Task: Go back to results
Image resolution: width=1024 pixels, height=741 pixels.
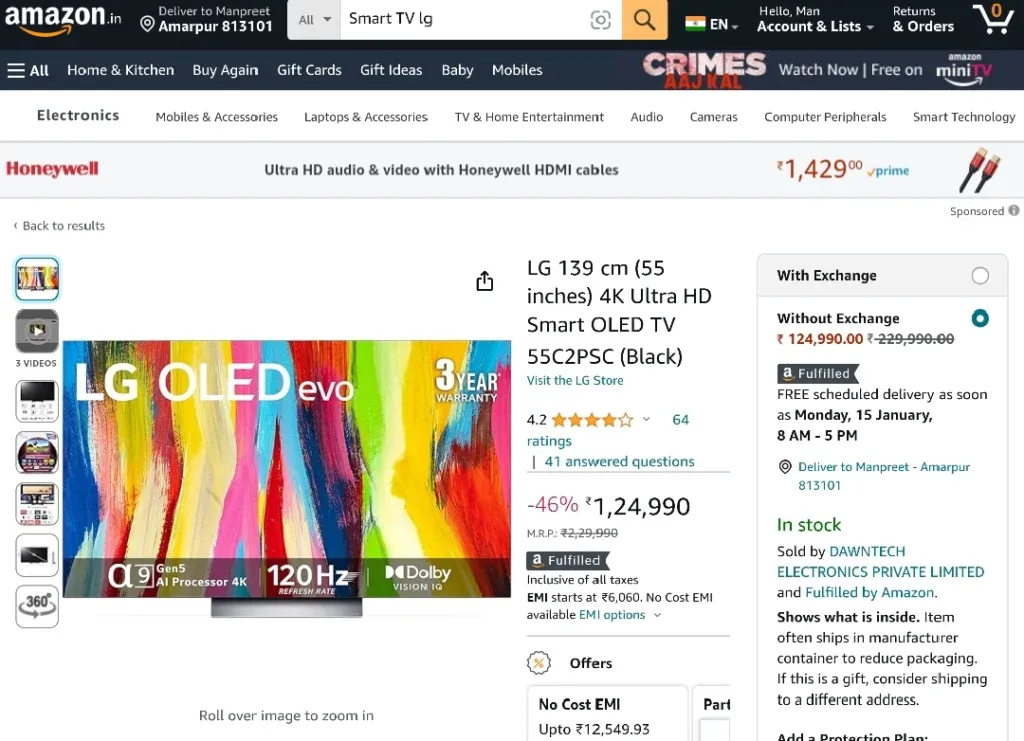Action: pyautogui.click(x=59, y=226)
